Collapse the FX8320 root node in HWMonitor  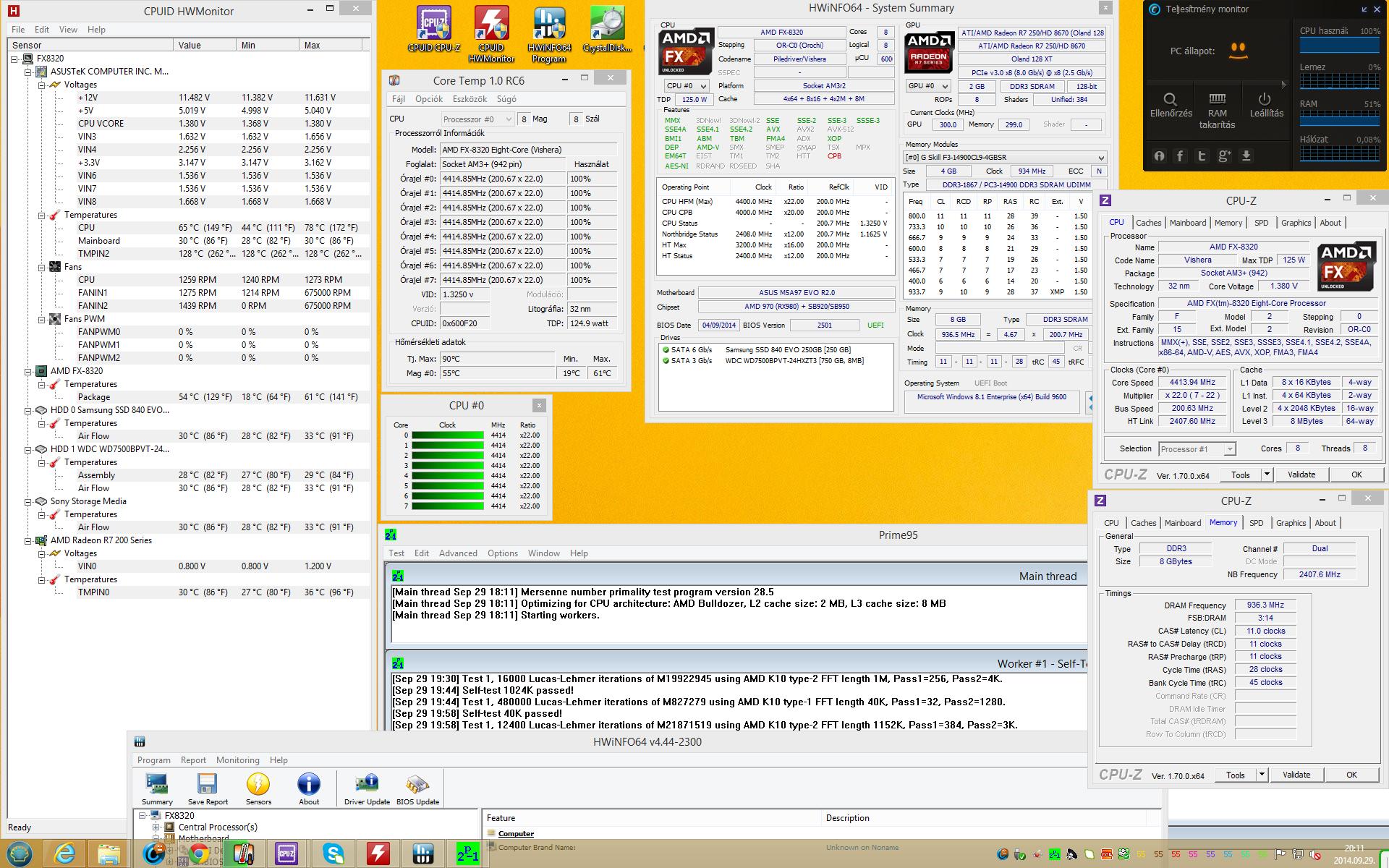click(x=14, y=59)
